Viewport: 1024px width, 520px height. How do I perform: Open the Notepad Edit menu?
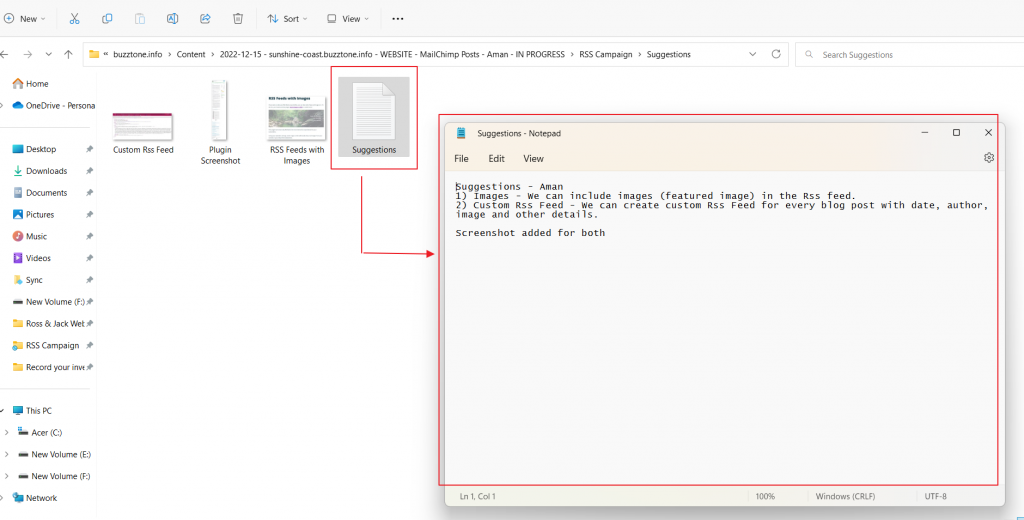pos(496,158)
